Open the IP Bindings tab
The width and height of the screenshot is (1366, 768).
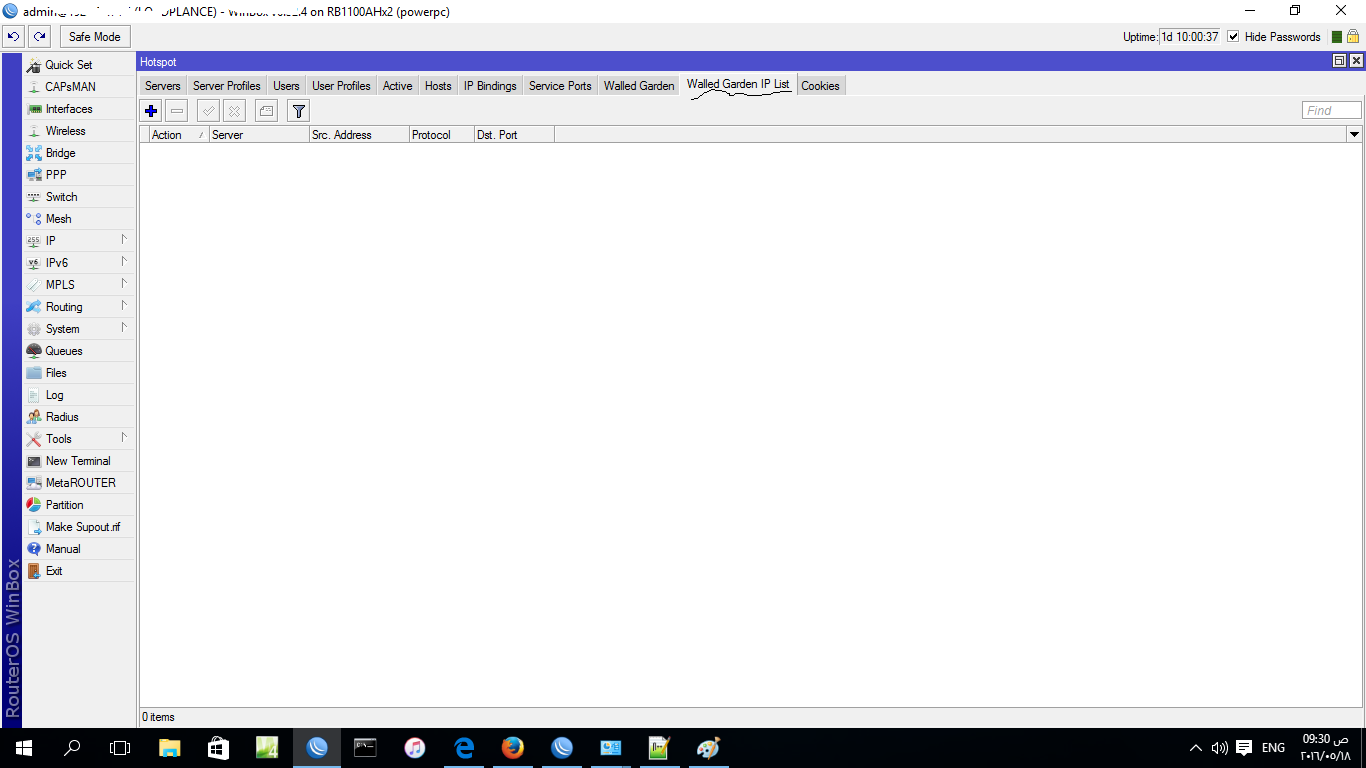tap(490, 86)
